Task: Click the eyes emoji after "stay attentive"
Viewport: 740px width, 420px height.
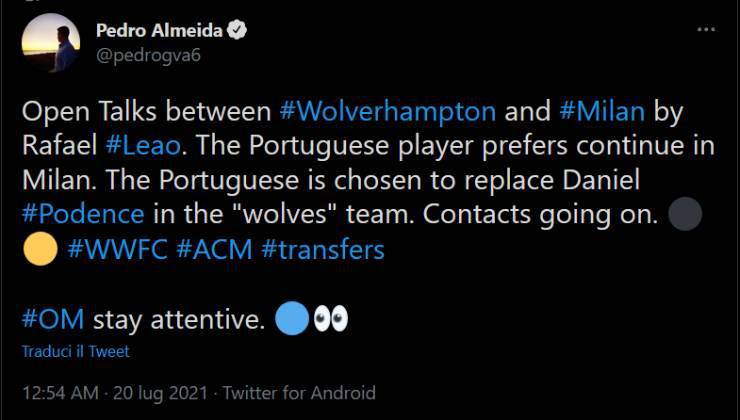Action: pyautogui.click(x=331, y=320)
